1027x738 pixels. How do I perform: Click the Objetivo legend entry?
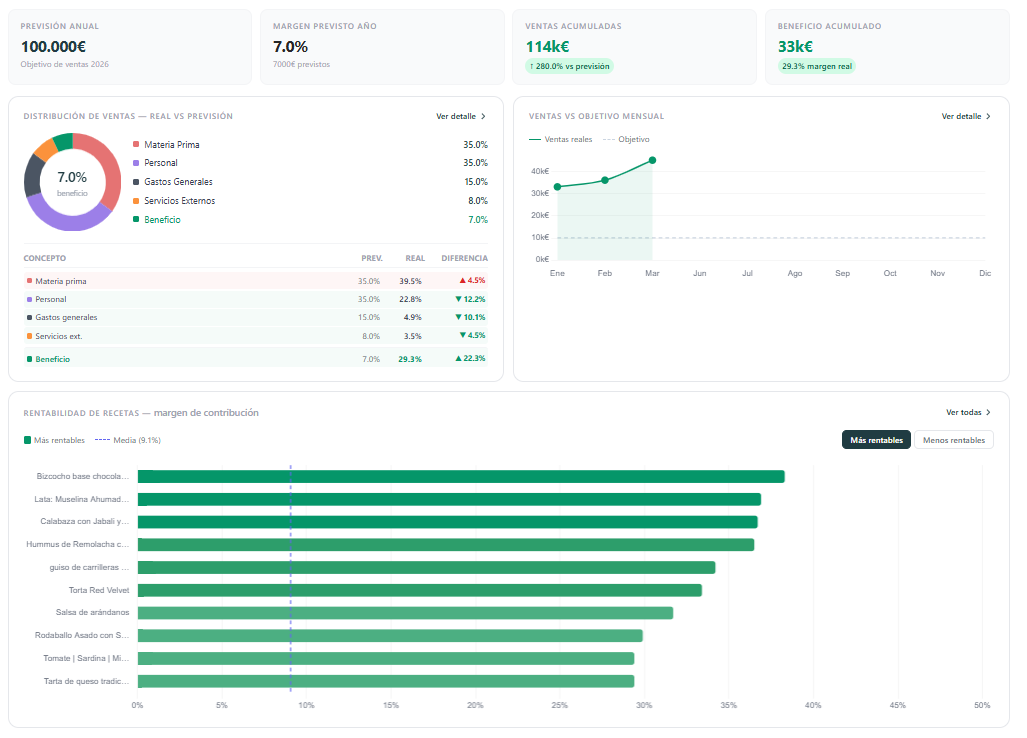point(626,139)
